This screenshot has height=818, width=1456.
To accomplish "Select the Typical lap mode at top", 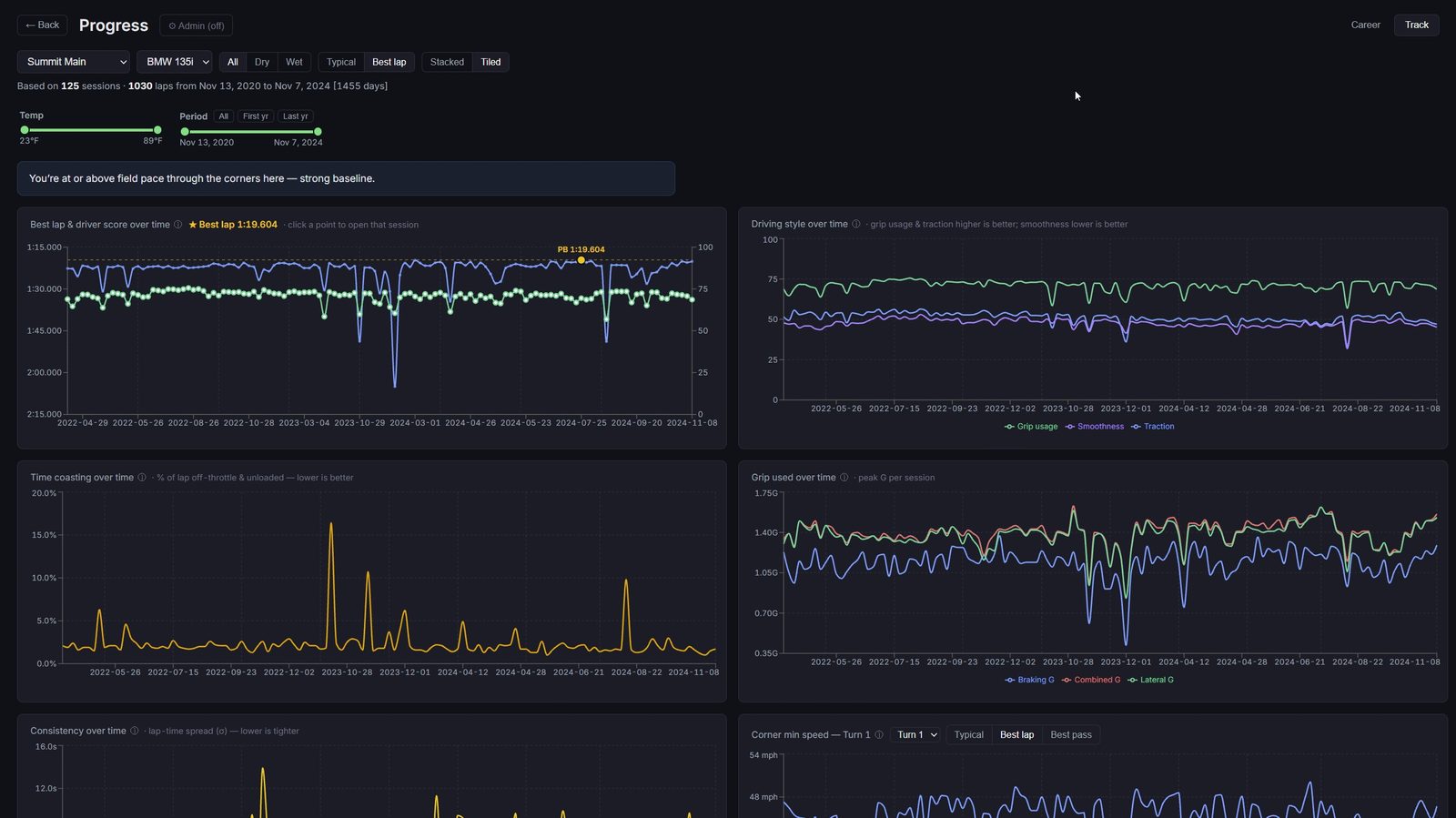I will (341, 62).
